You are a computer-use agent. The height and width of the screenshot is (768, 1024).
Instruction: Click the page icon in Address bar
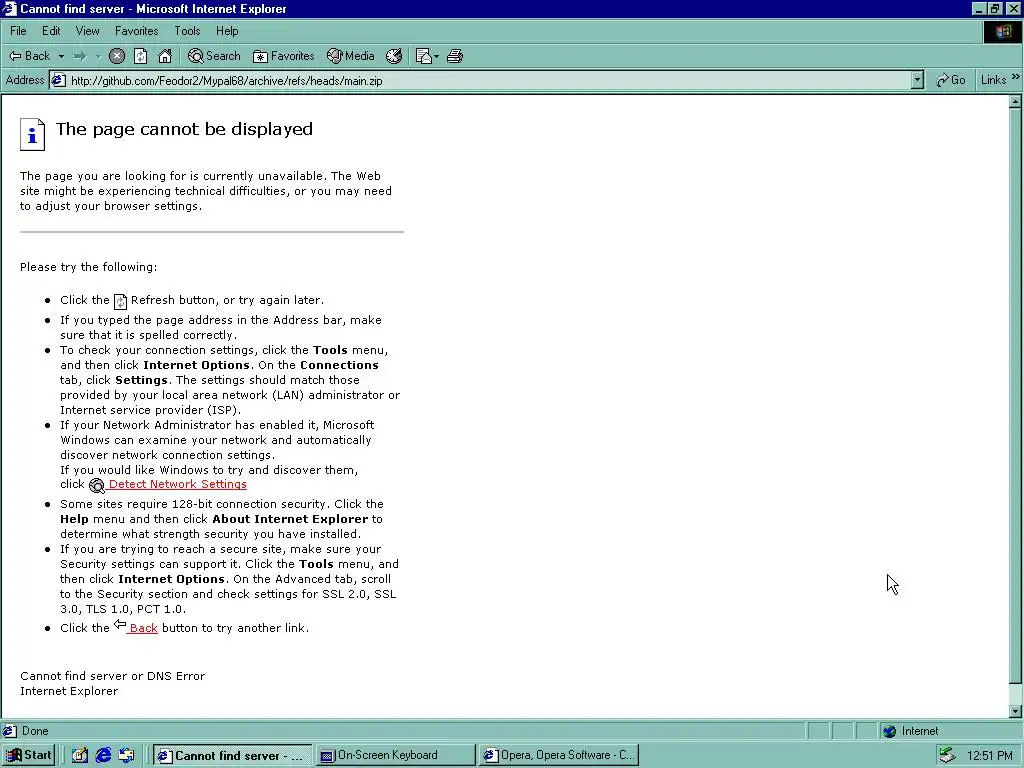click(59, 80)
